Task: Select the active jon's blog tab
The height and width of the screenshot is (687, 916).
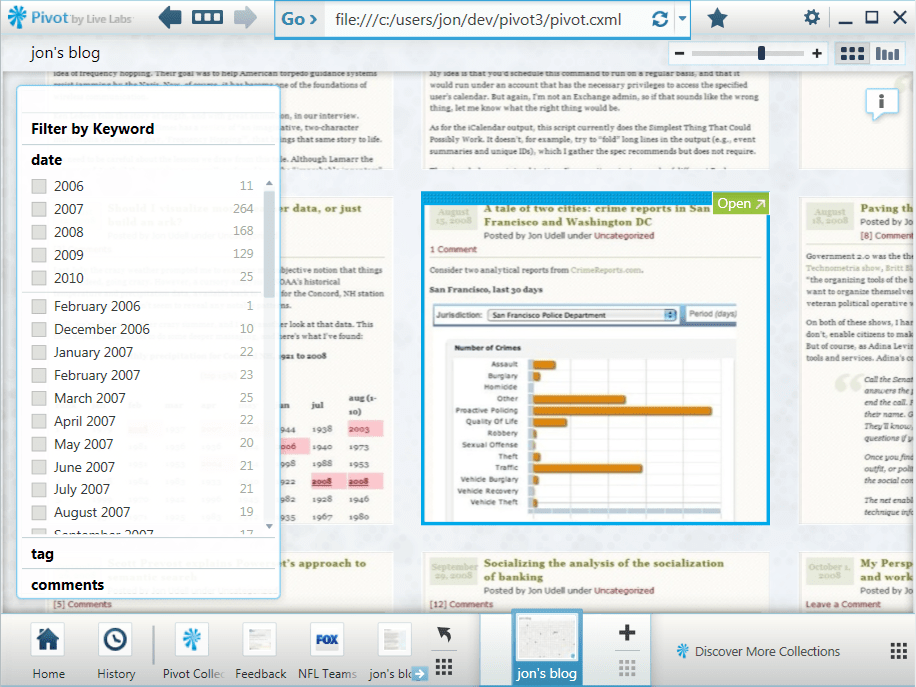Action: point(546,648)
